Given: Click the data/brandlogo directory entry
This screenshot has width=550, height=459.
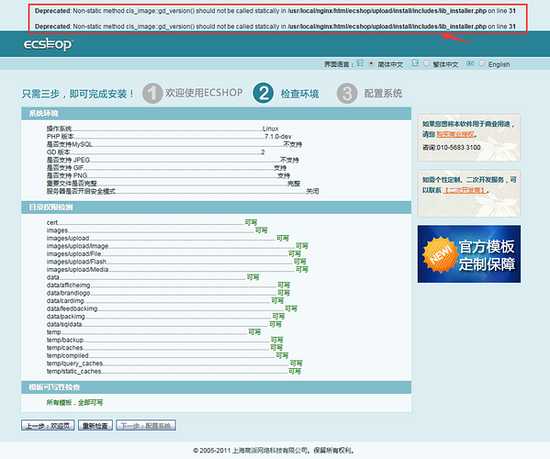Looking at the screenshot, I should click(x=68, y=293).
